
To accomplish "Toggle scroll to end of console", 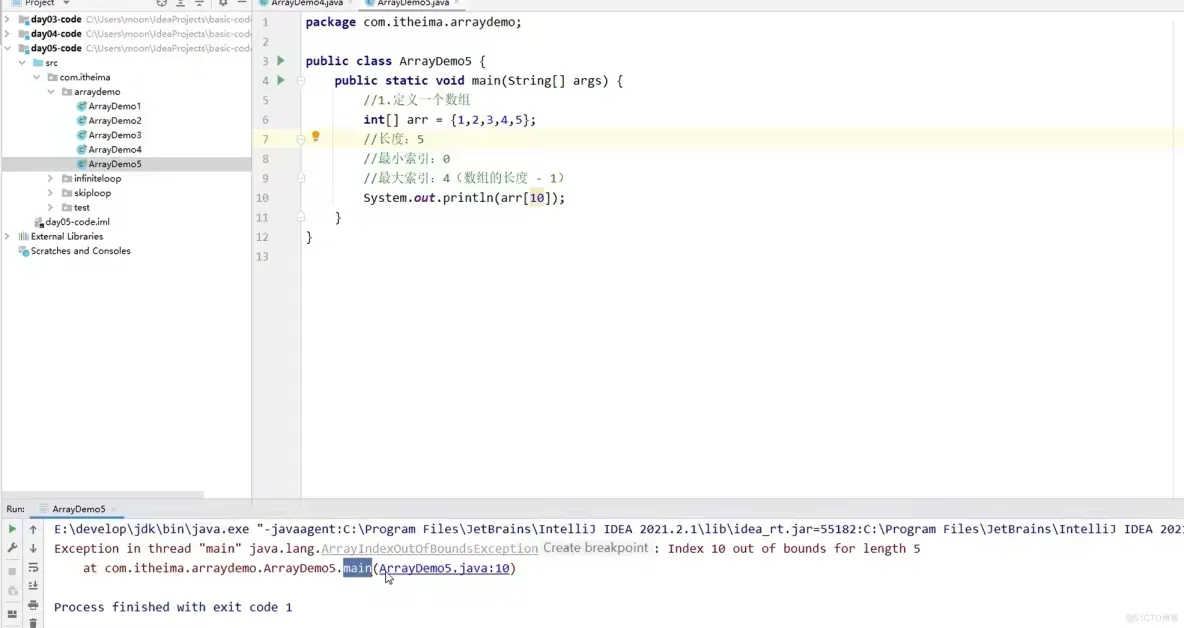I will pyautogui.click(x=33, y=586).
